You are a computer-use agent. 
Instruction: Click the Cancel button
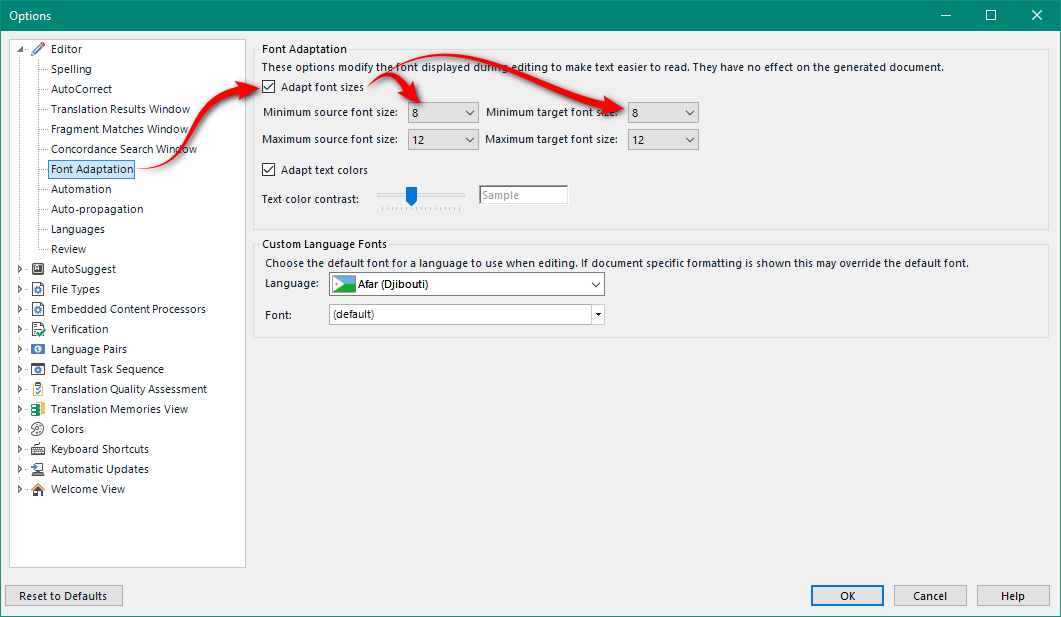930,596
